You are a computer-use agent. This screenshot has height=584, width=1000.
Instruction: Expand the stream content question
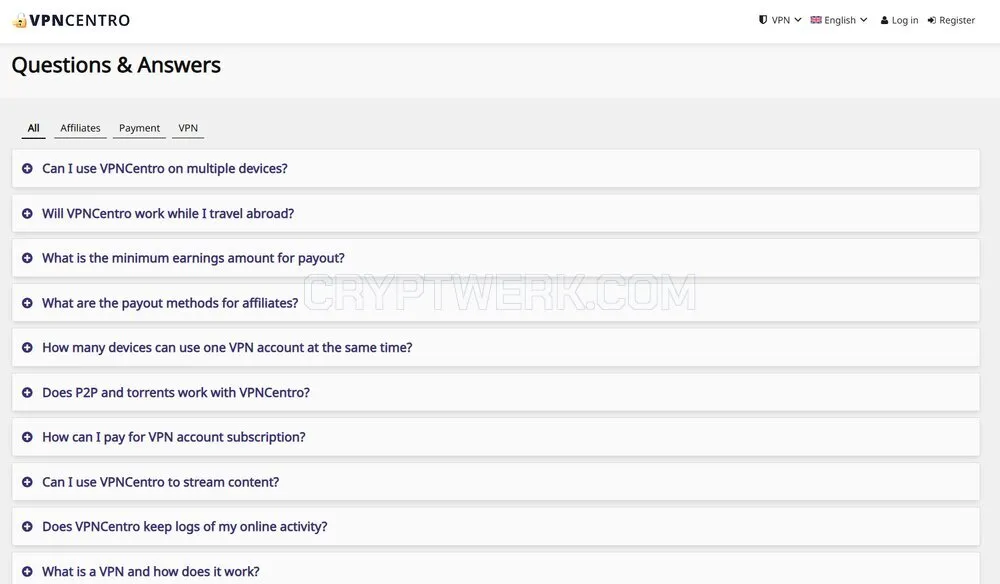[x=496, y=482]
